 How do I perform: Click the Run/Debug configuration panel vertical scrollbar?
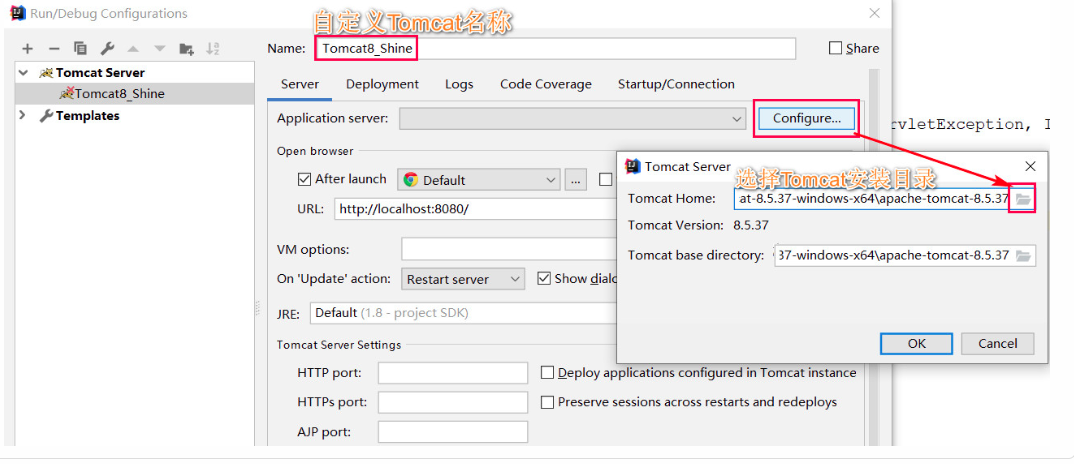[x=873, y=257]
